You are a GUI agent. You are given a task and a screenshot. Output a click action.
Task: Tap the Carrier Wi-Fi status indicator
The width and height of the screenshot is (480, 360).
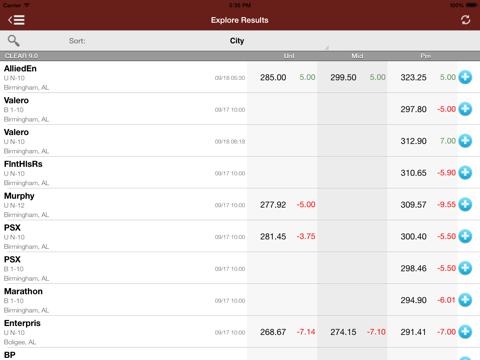16,5
